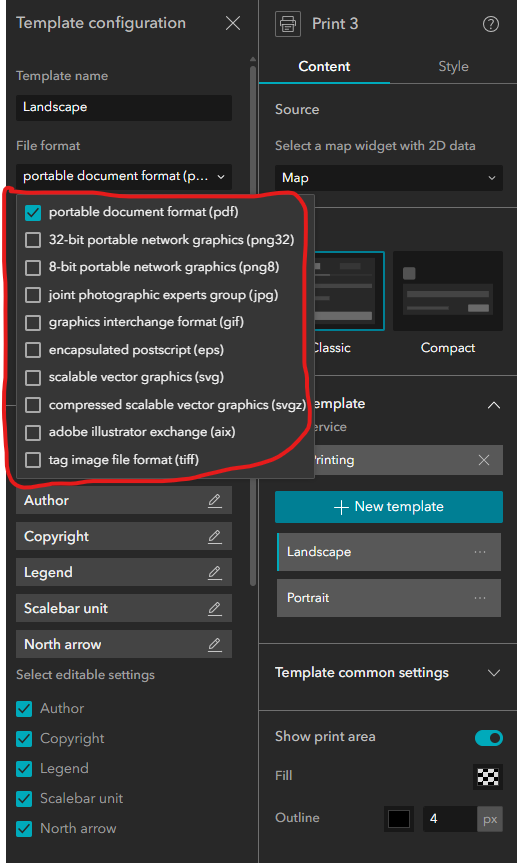Uncheck Author editable setting
This screenshot has width=517, height=863.
click(x=24, y=709)
